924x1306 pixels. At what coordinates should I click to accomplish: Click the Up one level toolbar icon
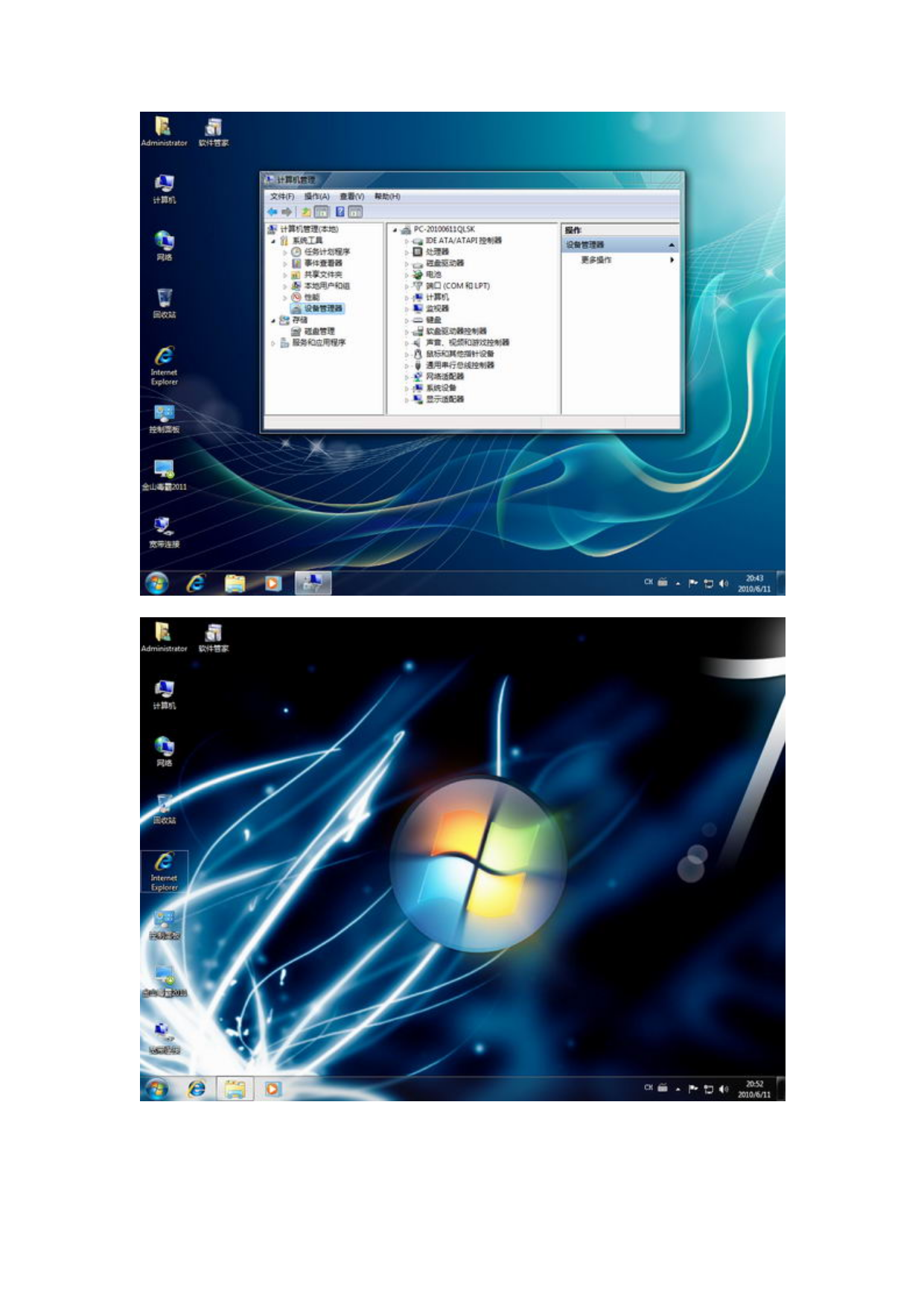click(306, 212)
